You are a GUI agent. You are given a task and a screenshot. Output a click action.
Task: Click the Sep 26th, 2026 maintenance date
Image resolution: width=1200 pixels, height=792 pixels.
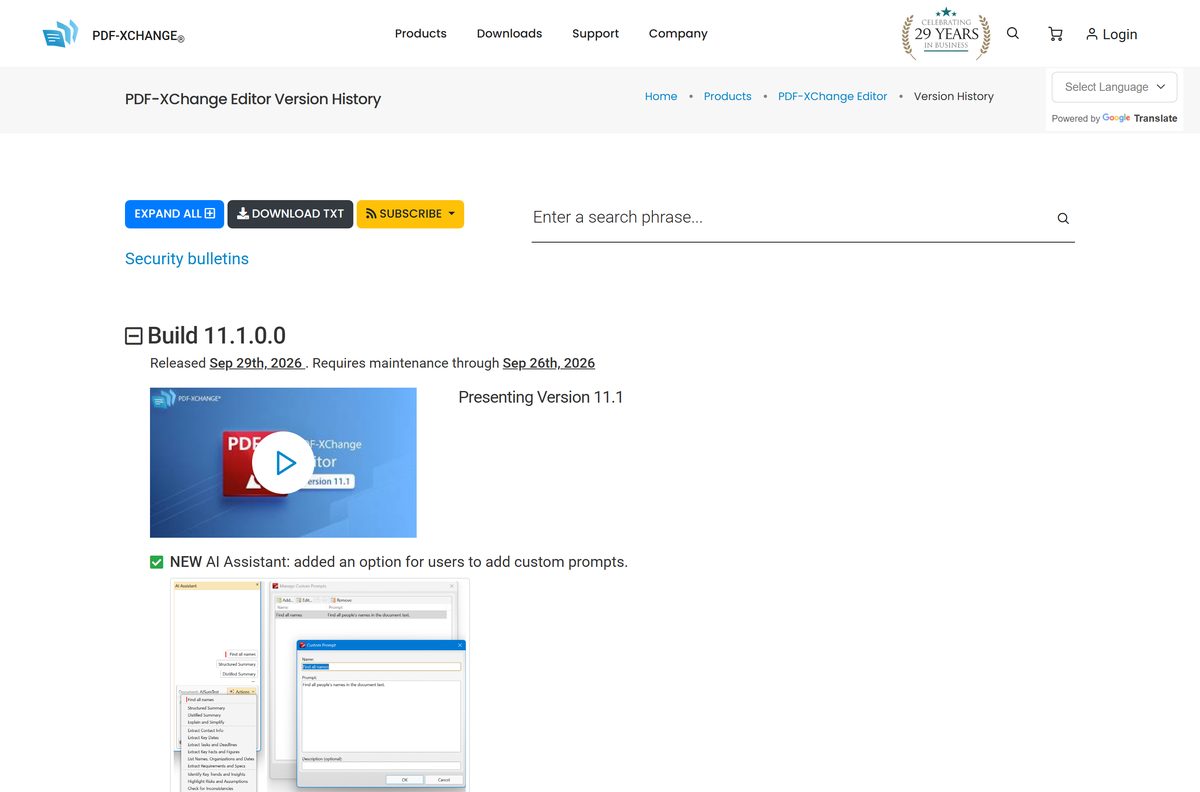click(x=549, y=363)
